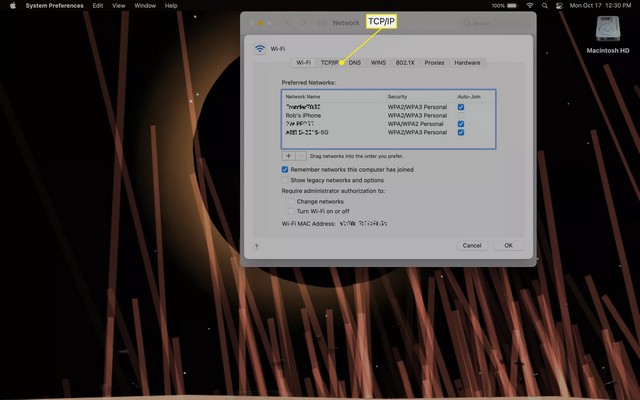
Task: Open the System Preferences menu
Action: [54, 6]
